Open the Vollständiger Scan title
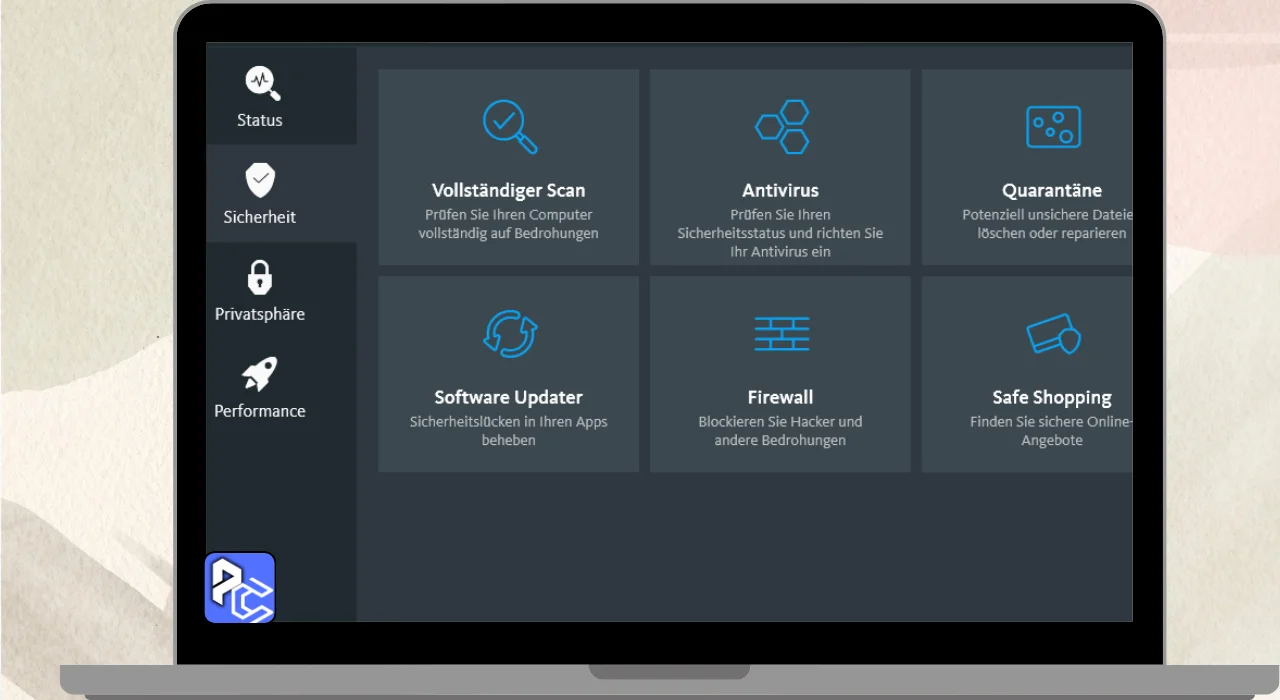1280x700 pixels. 509,190
